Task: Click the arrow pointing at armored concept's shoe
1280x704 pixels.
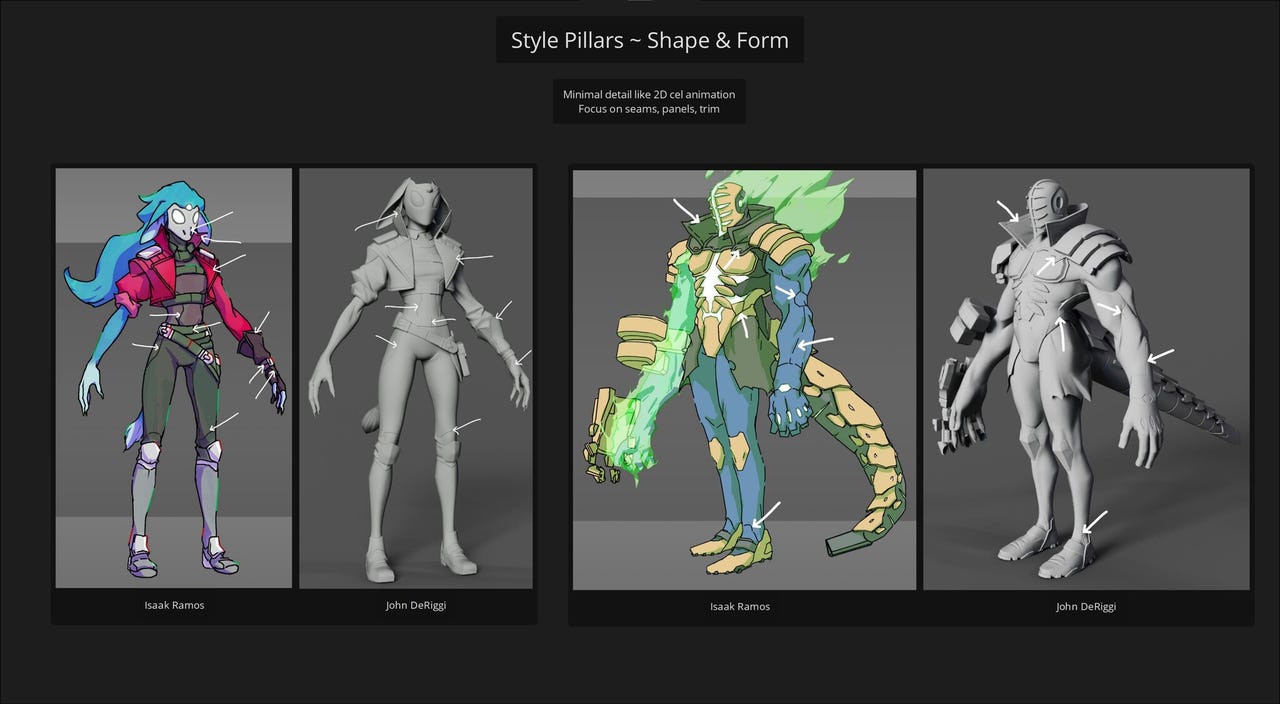Action: click(x=766, y=514)
